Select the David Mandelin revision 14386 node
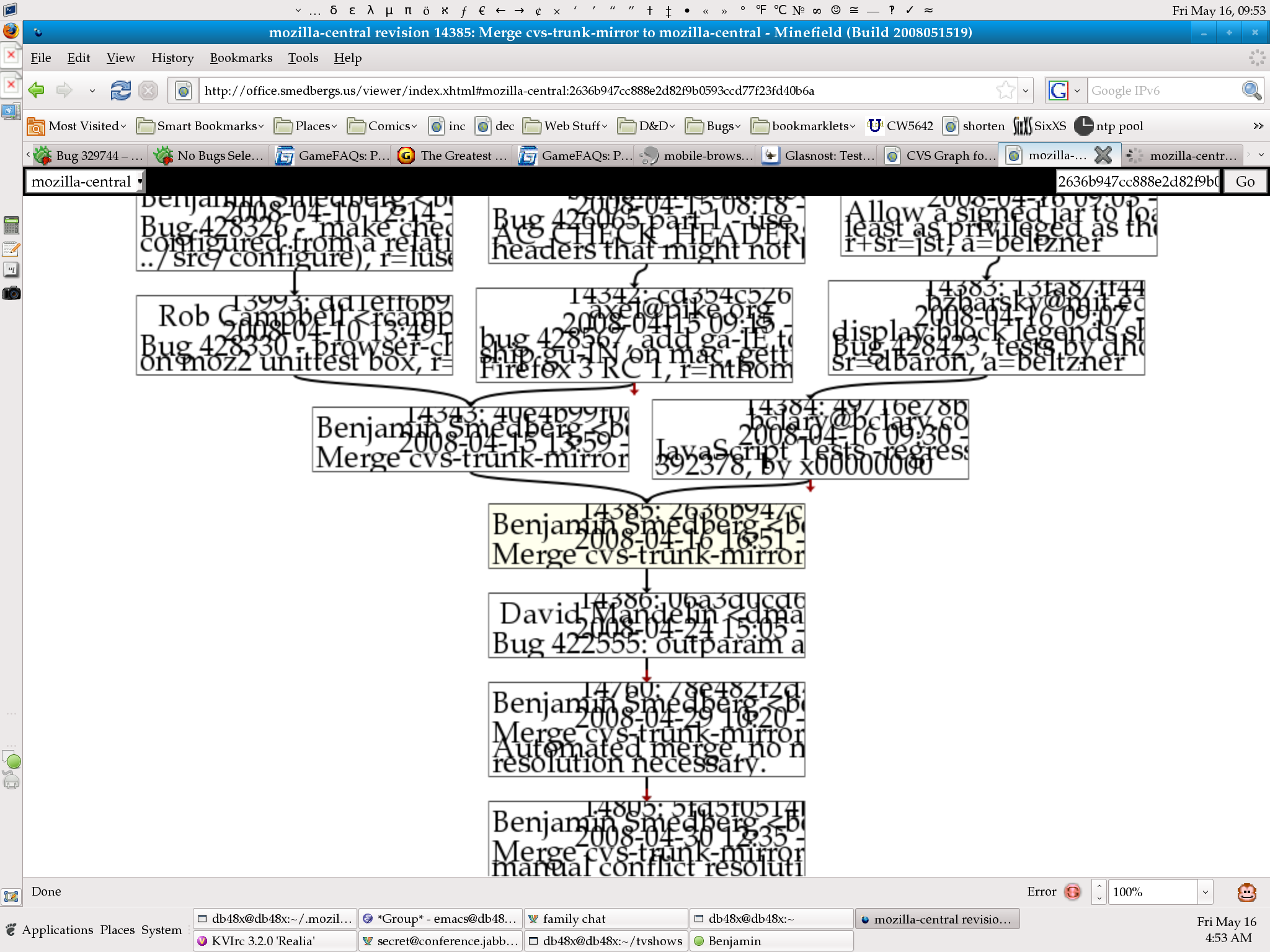 click(x=647, y=625)
